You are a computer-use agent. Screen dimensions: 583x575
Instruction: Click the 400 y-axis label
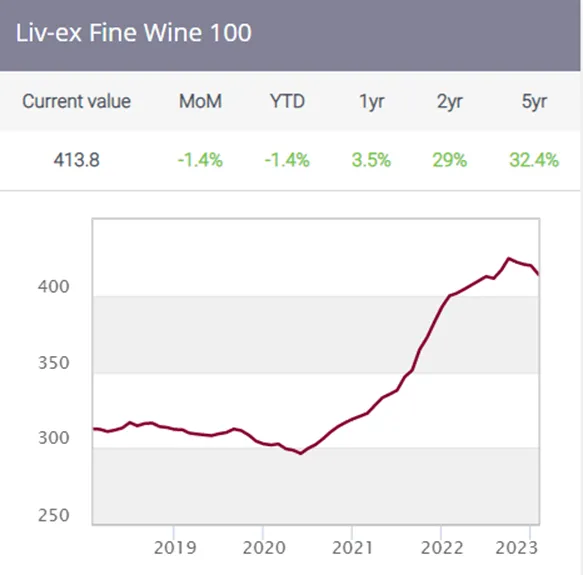click(x=54, y=287)
